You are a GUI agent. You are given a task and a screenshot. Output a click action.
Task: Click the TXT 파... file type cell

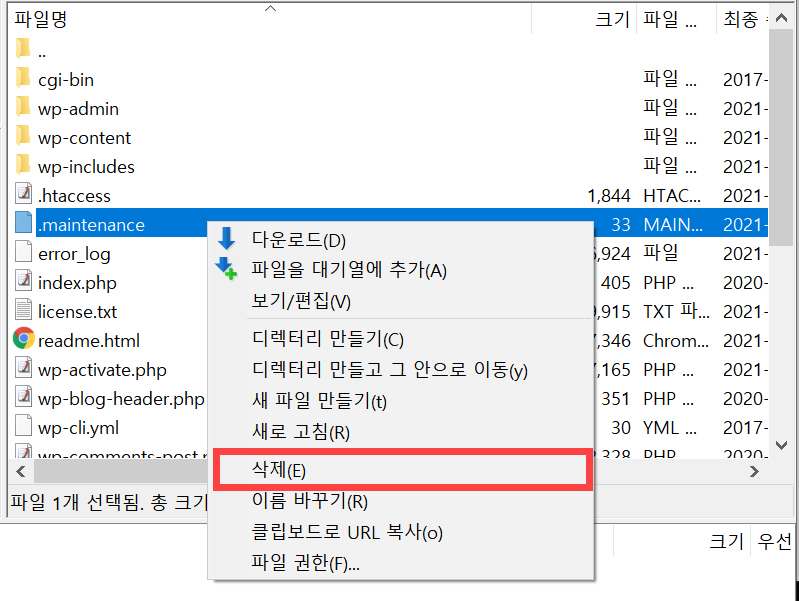point(676,311)
